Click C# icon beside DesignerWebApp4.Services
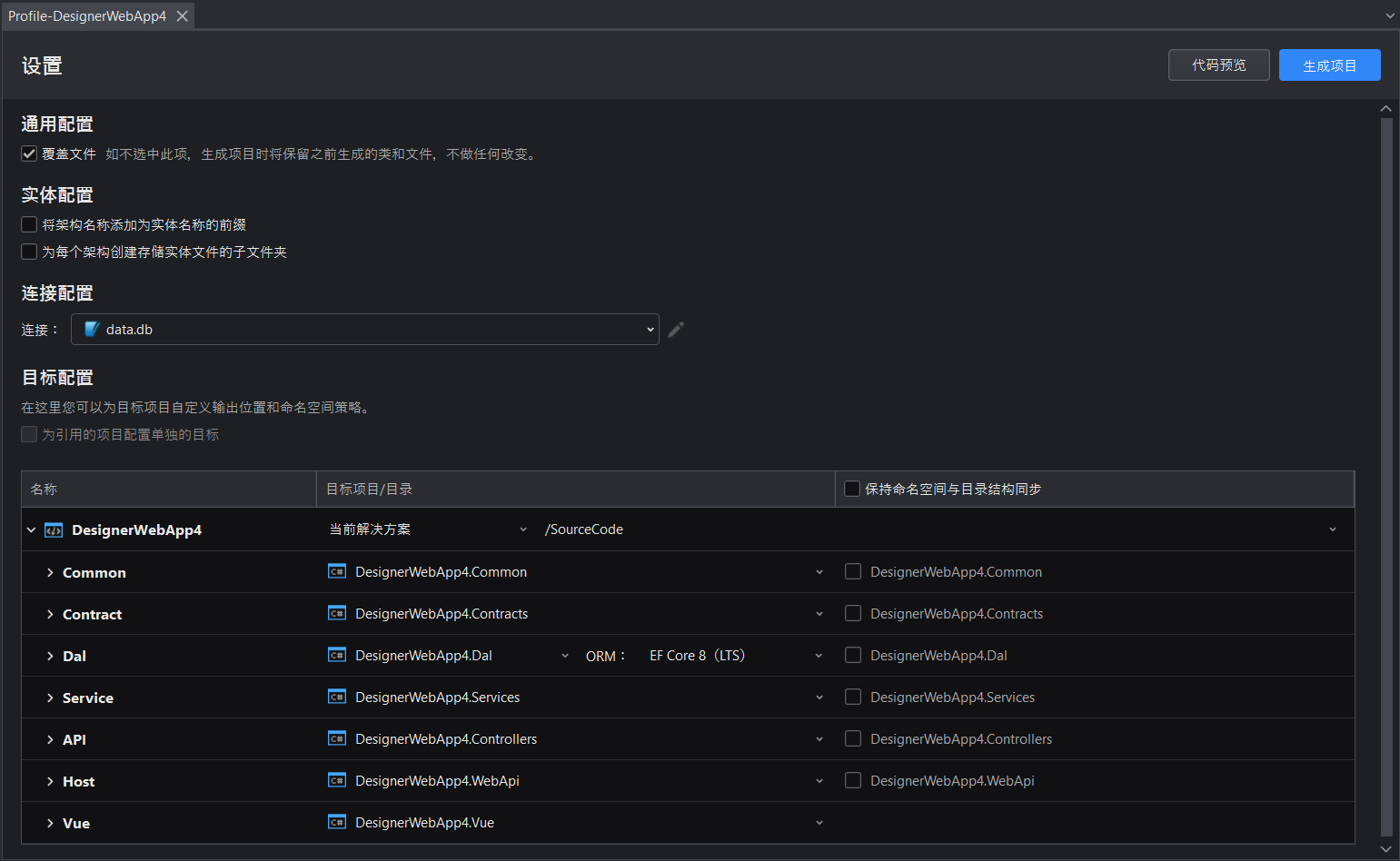Screen dimensions: 1400x861 [337, 697]
